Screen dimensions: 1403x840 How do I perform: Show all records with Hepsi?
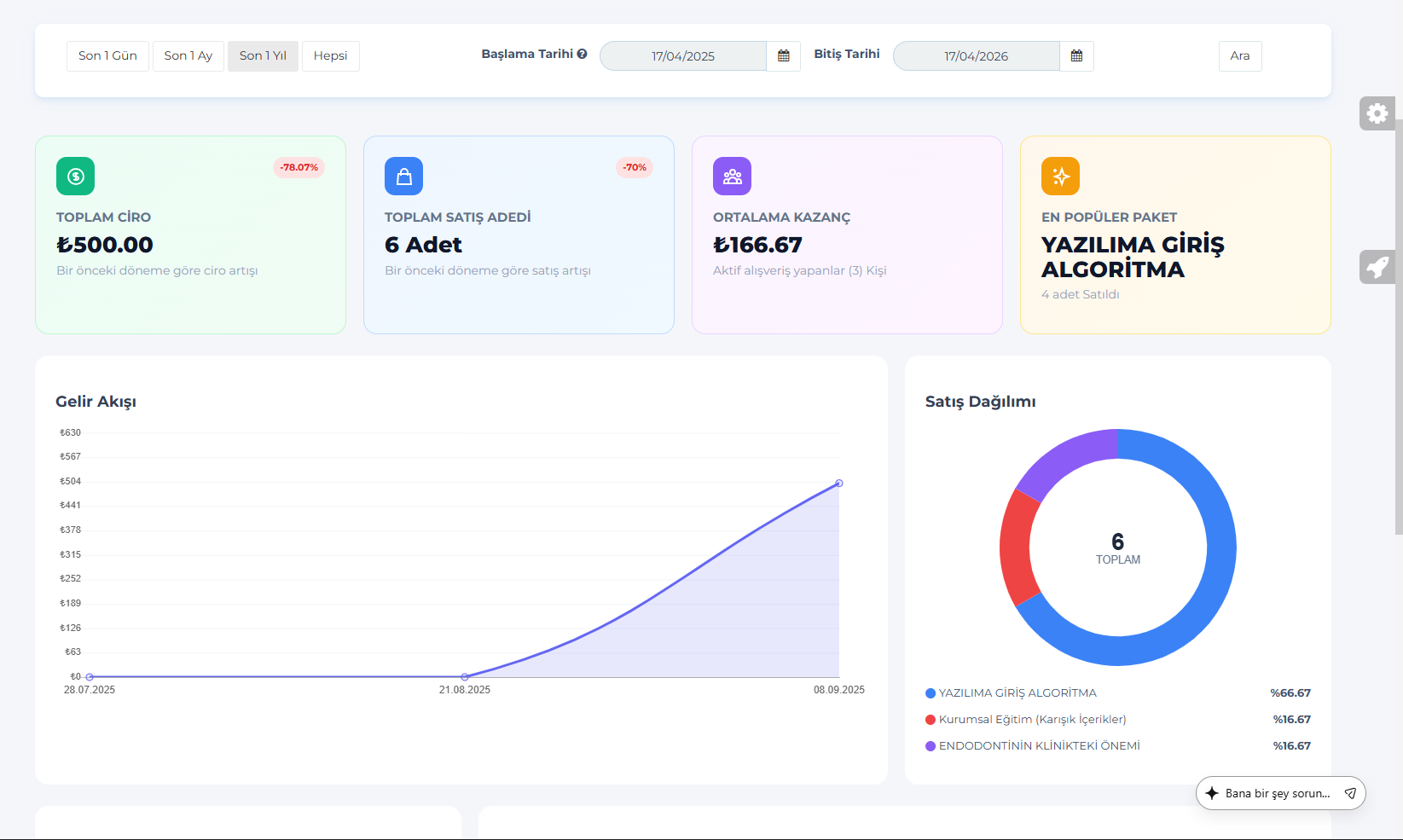click(x=330, y=56)
